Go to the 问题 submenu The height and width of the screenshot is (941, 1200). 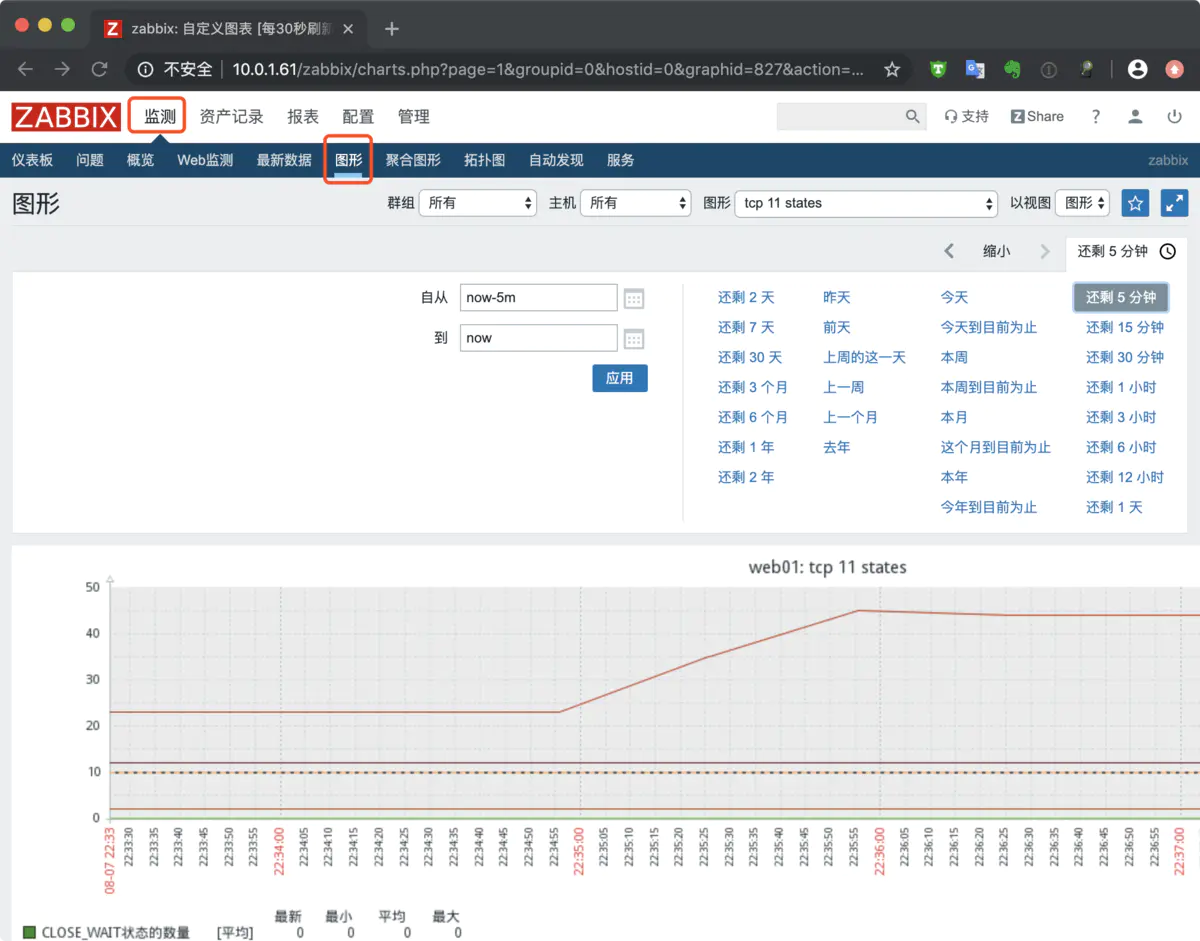click(x=90, y=160)
